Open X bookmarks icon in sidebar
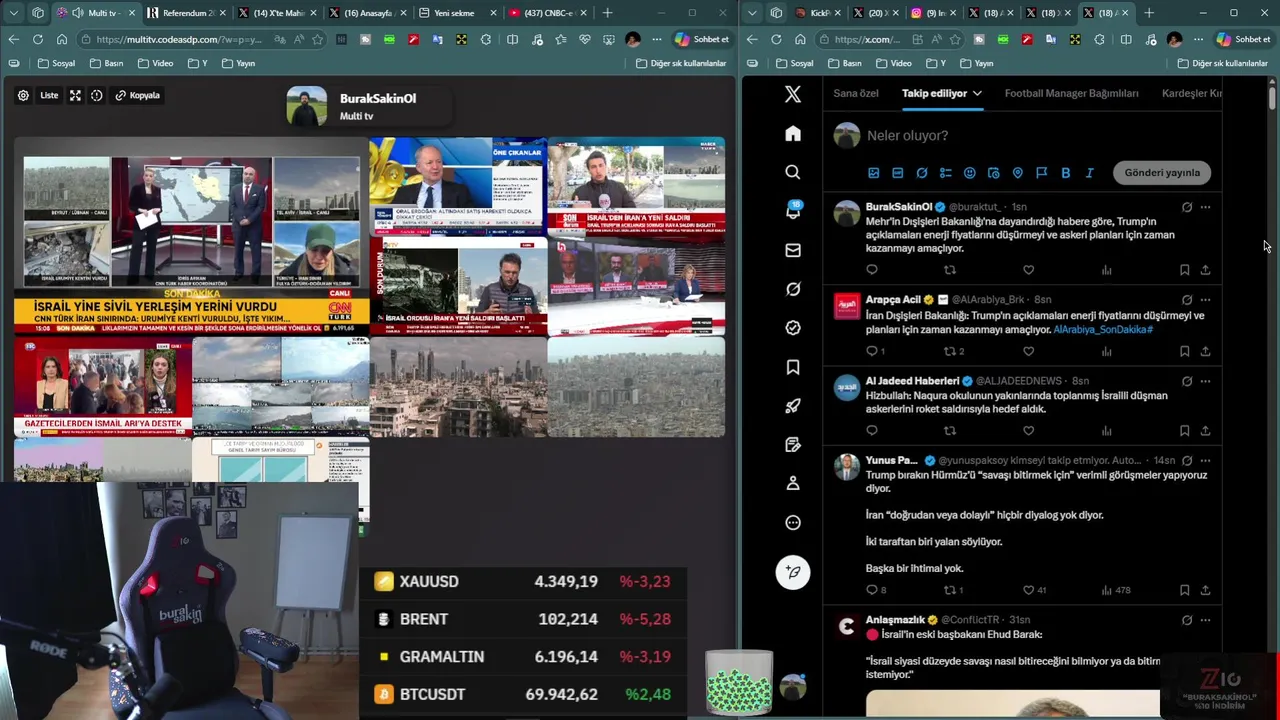Image resolution: width=1280 pixels, height=720 pixels. [793, 367]
